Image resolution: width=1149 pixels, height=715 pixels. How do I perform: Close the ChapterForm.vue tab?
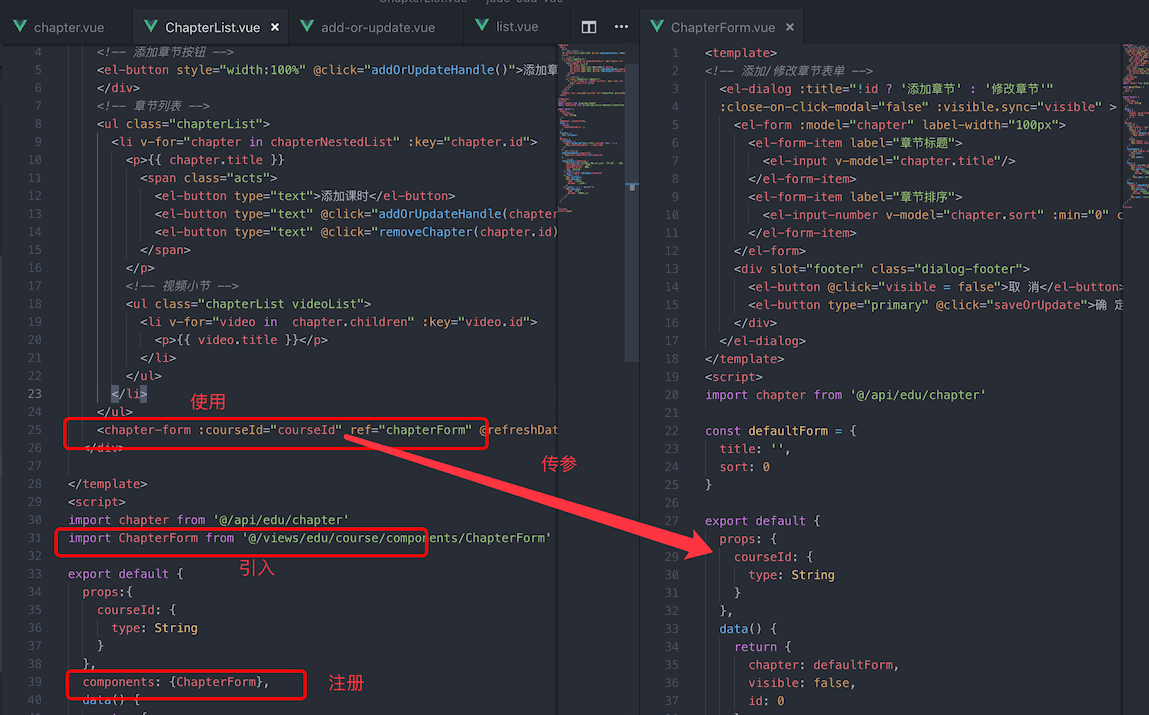pos(790,27)
